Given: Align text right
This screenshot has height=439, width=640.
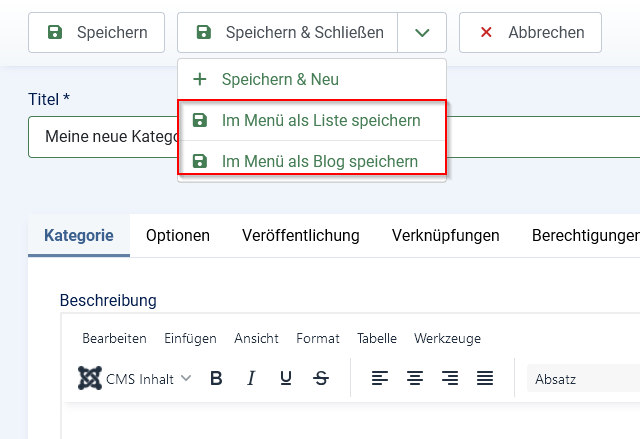Looking at the screenshot, I should pyautogui.click(x=450, y=379).
